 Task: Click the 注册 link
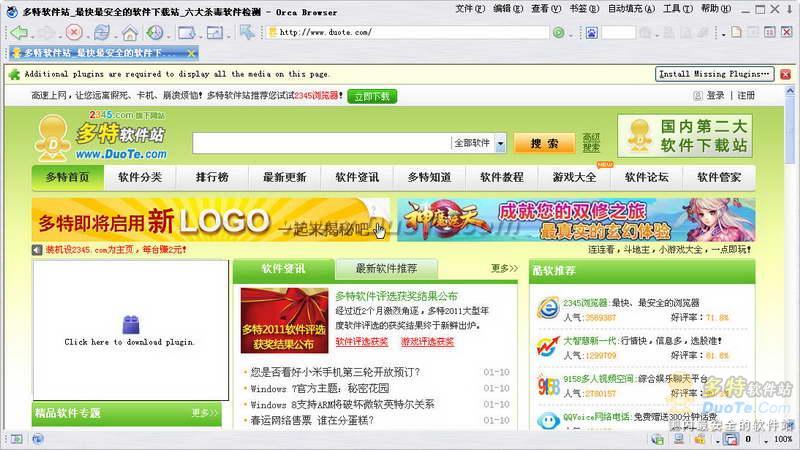[746, 95]
